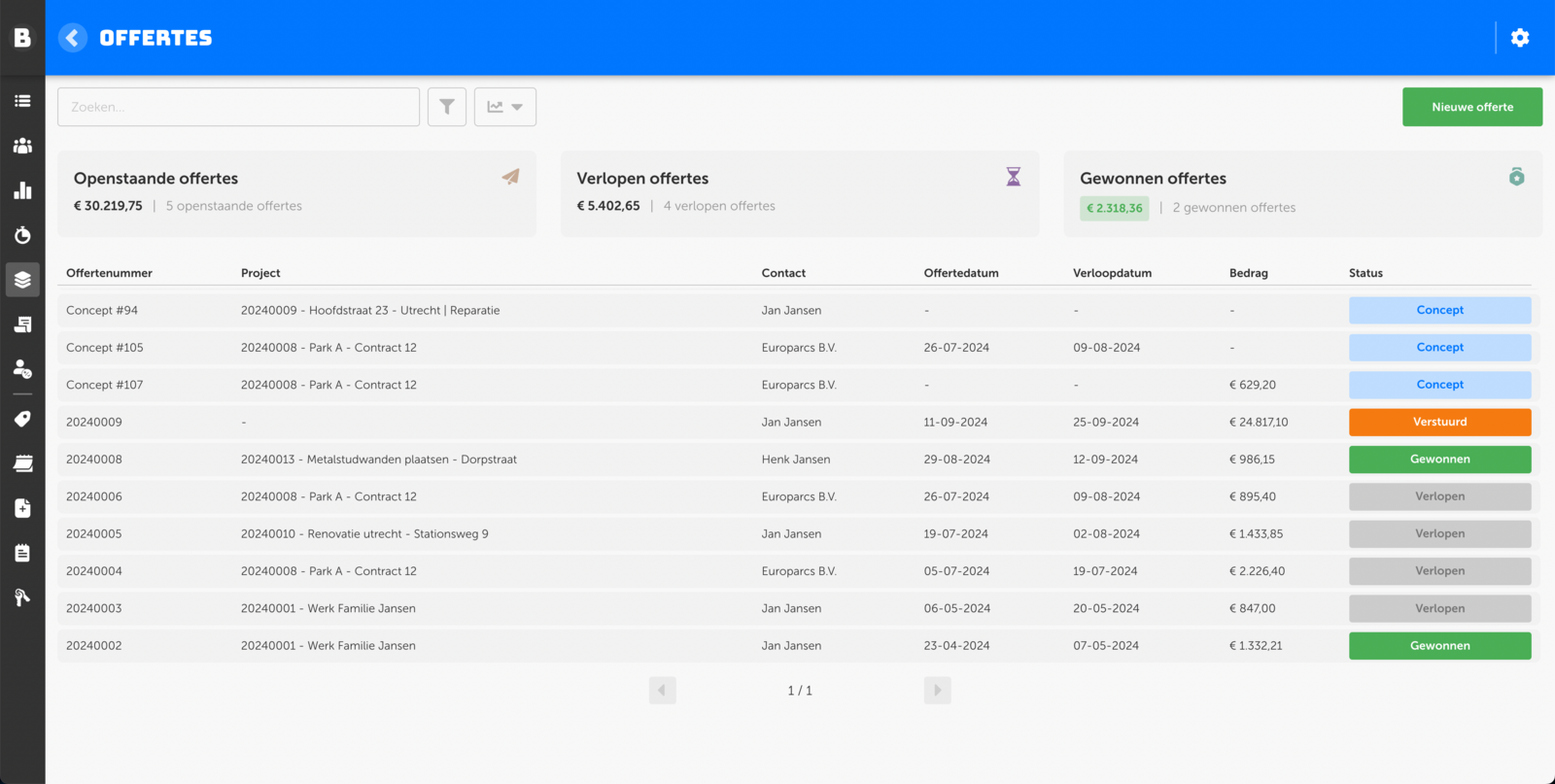Select the Openstaande offertes card
This screenshot has width=1555, height=784.
point(296,192)
